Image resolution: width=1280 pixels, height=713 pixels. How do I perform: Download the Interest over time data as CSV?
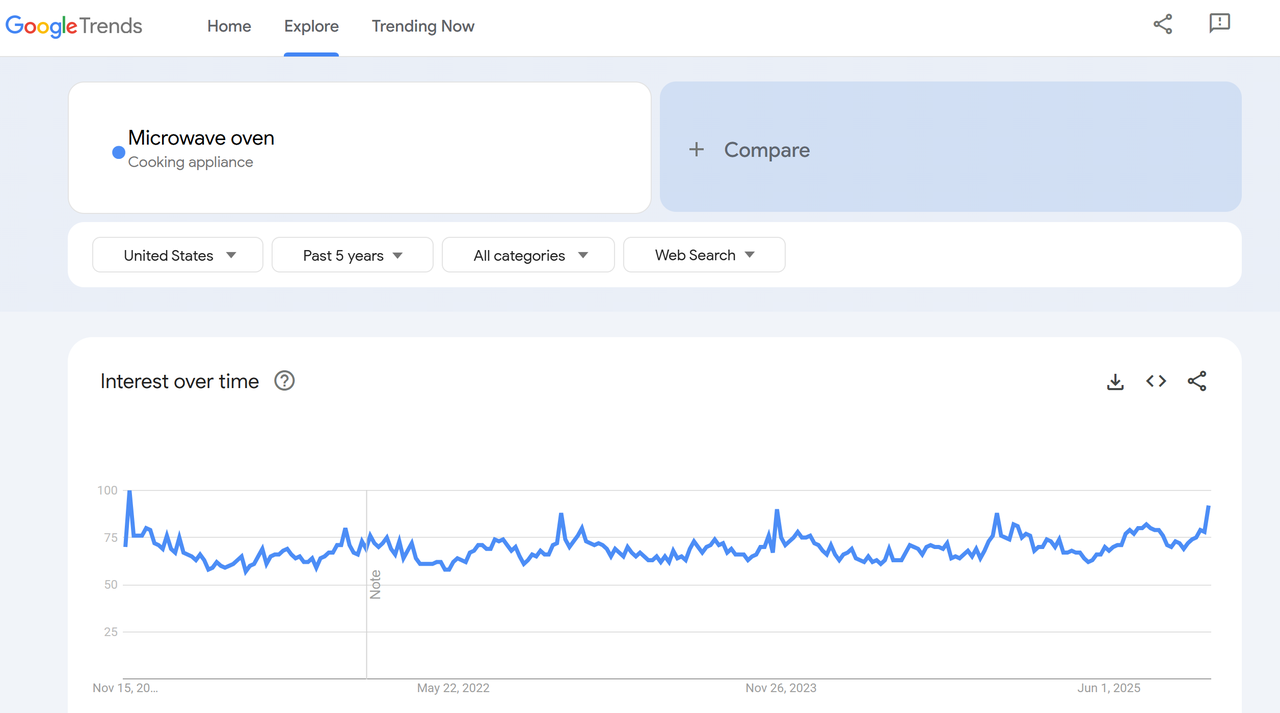point(1115,381)
